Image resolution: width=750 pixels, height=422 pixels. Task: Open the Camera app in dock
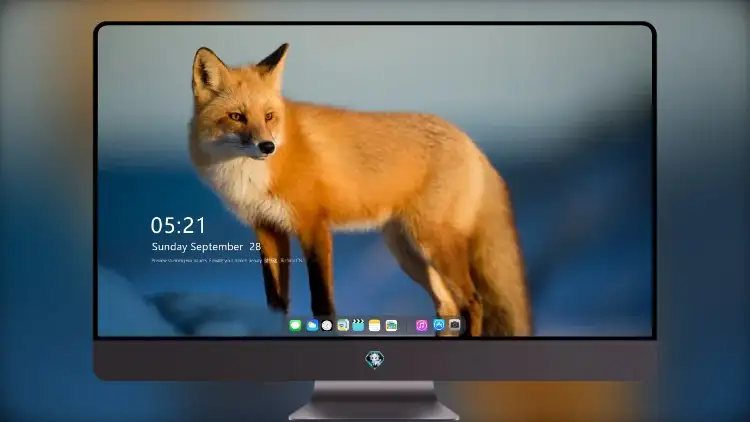[454, 325]
